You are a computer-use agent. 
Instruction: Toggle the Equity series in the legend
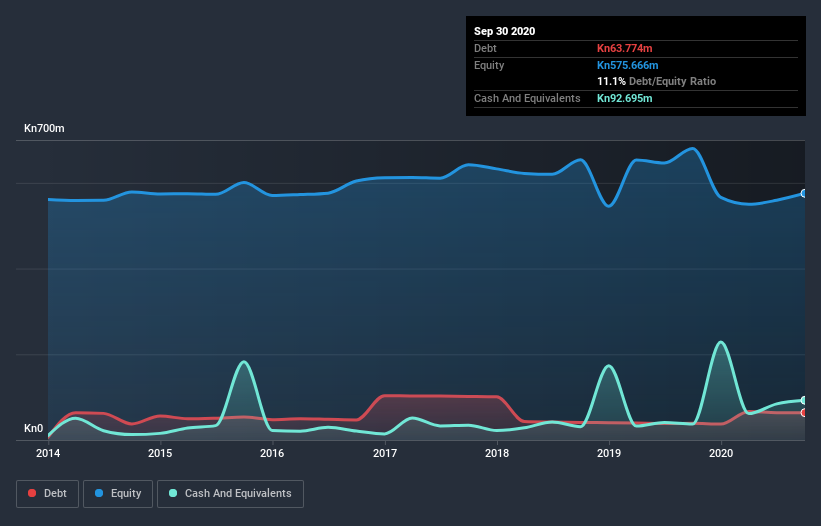coord(118,494)
